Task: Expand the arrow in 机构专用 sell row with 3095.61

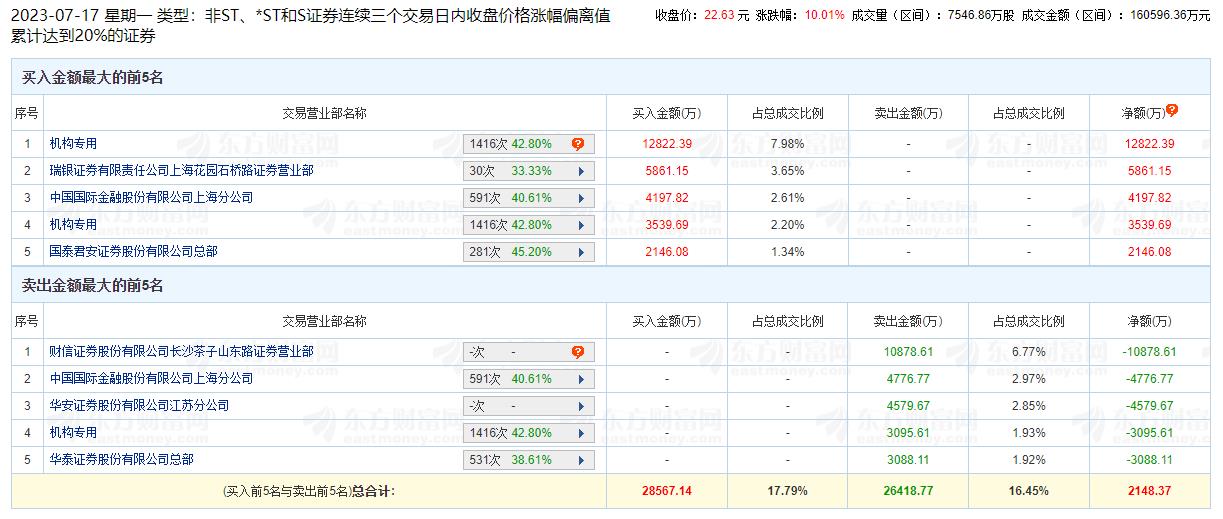Action: (581, 433)
